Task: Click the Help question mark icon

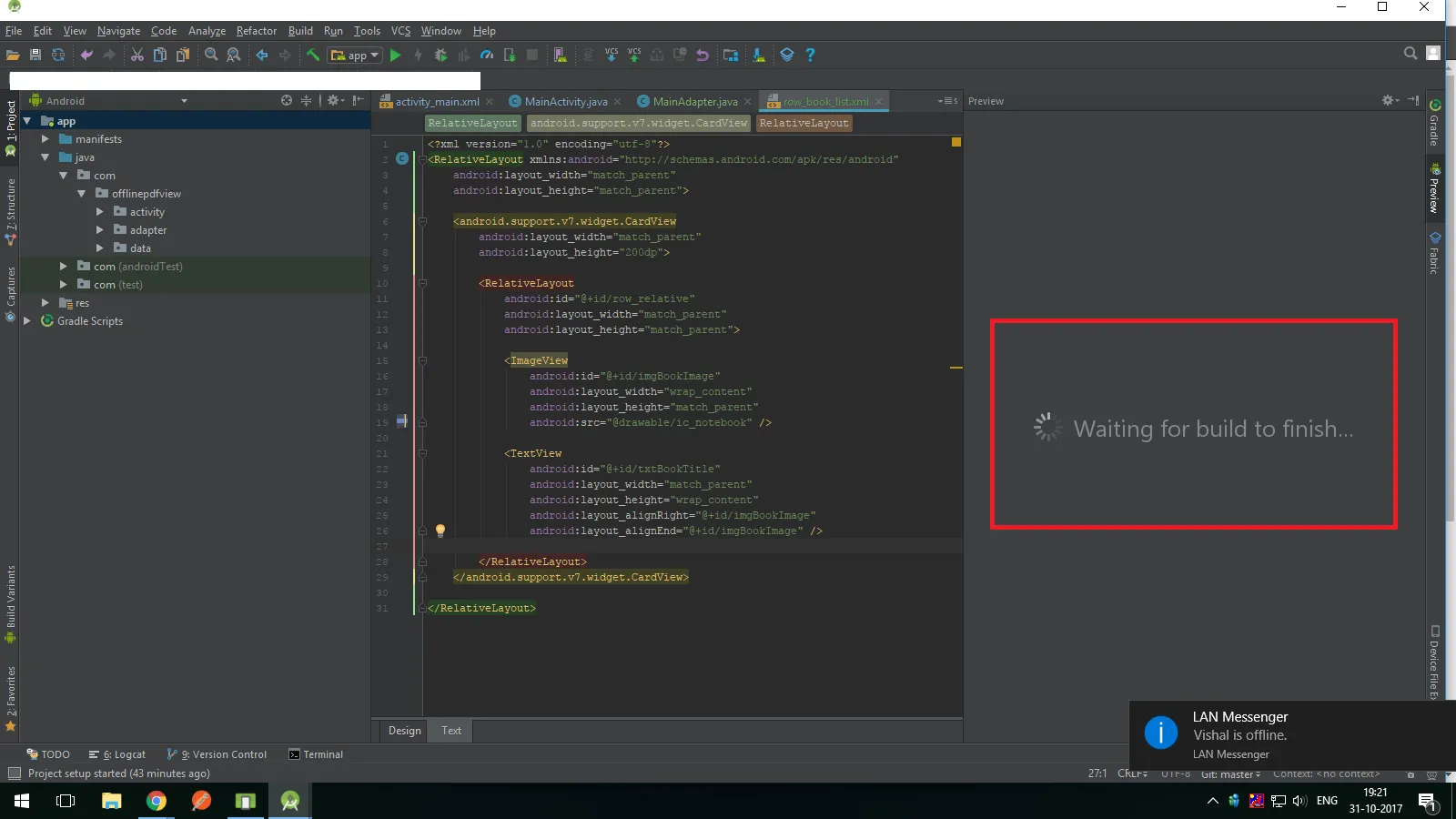Action: tap(810, 55)
